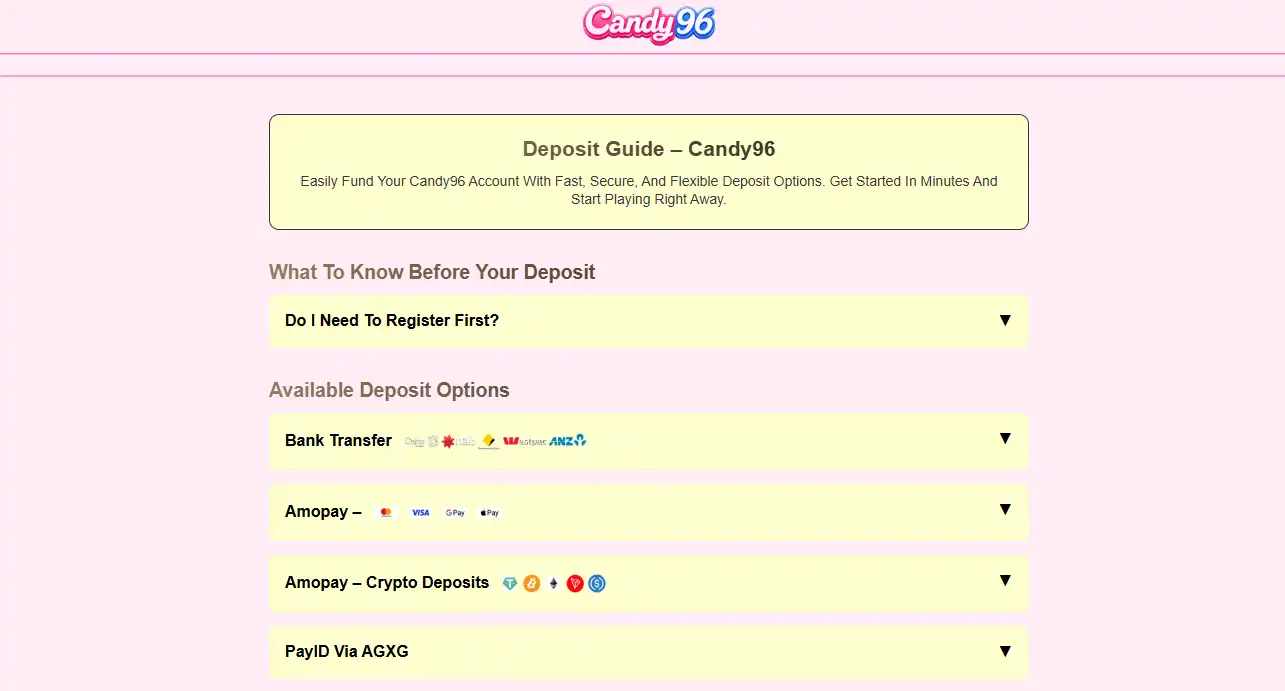Click the Mastercard icon in the Amopay row

point(386,512)
